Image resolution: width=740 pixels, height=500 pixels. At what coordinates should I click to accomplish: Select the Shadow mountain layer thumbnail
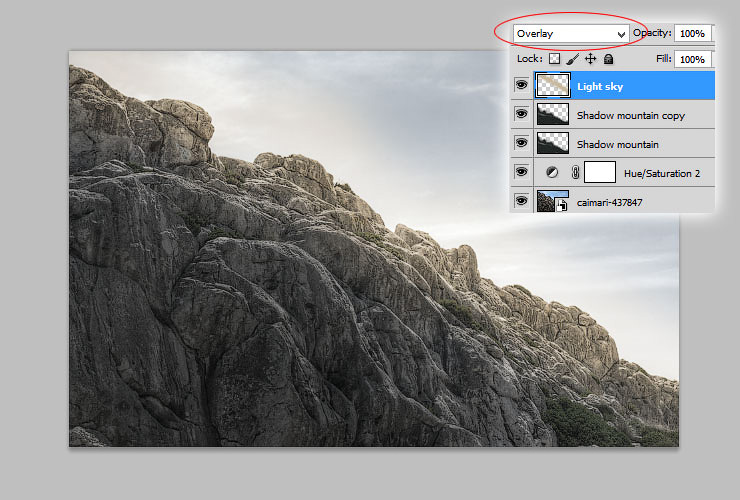pos(553,143)
